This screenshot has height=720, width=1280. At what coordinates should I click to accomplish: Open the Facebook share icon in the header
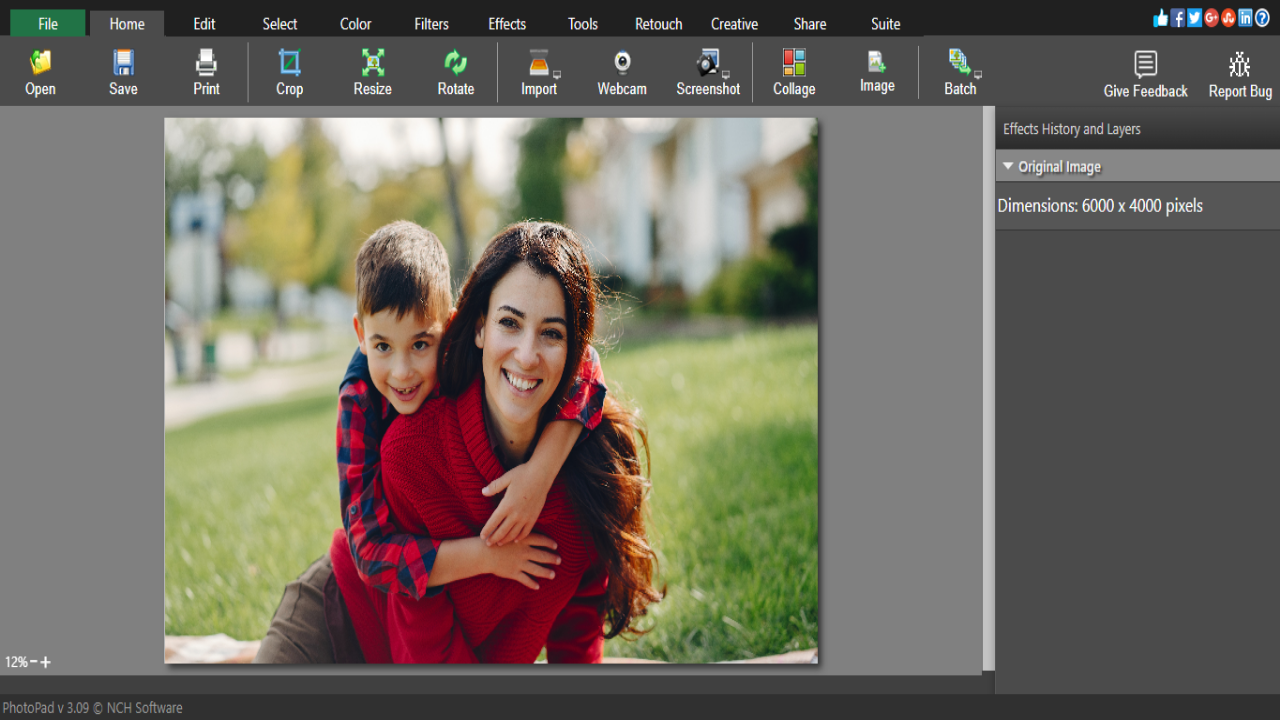(1177, 17)
